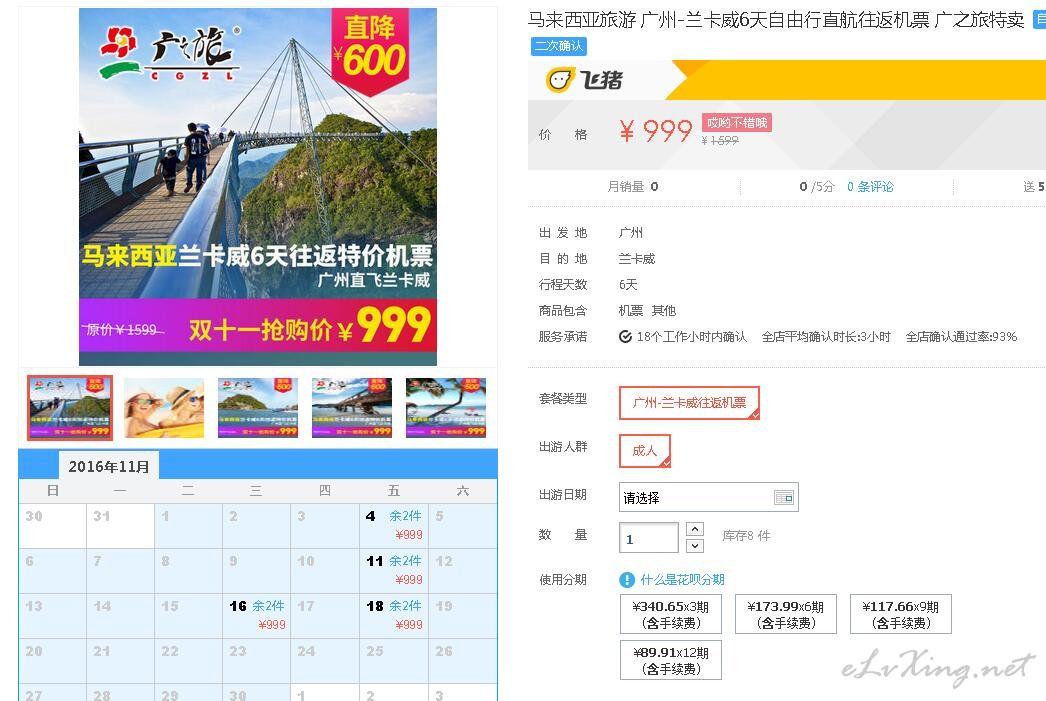Click the 飞猪 logo

(x=584, y=80)
